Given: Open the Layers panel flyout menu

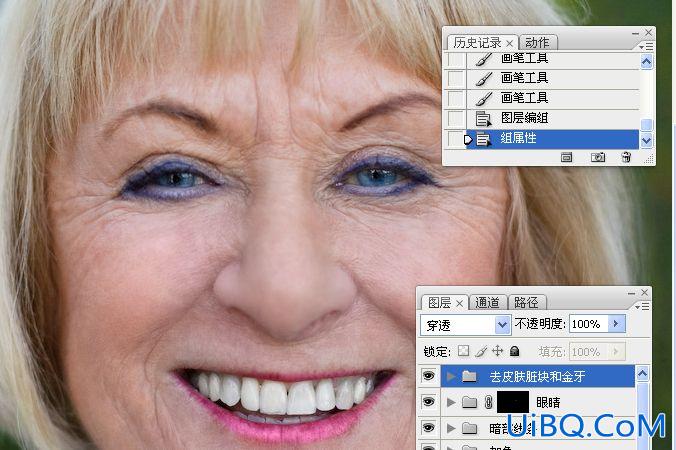Looking at the screenshot, I should [642, 306].
